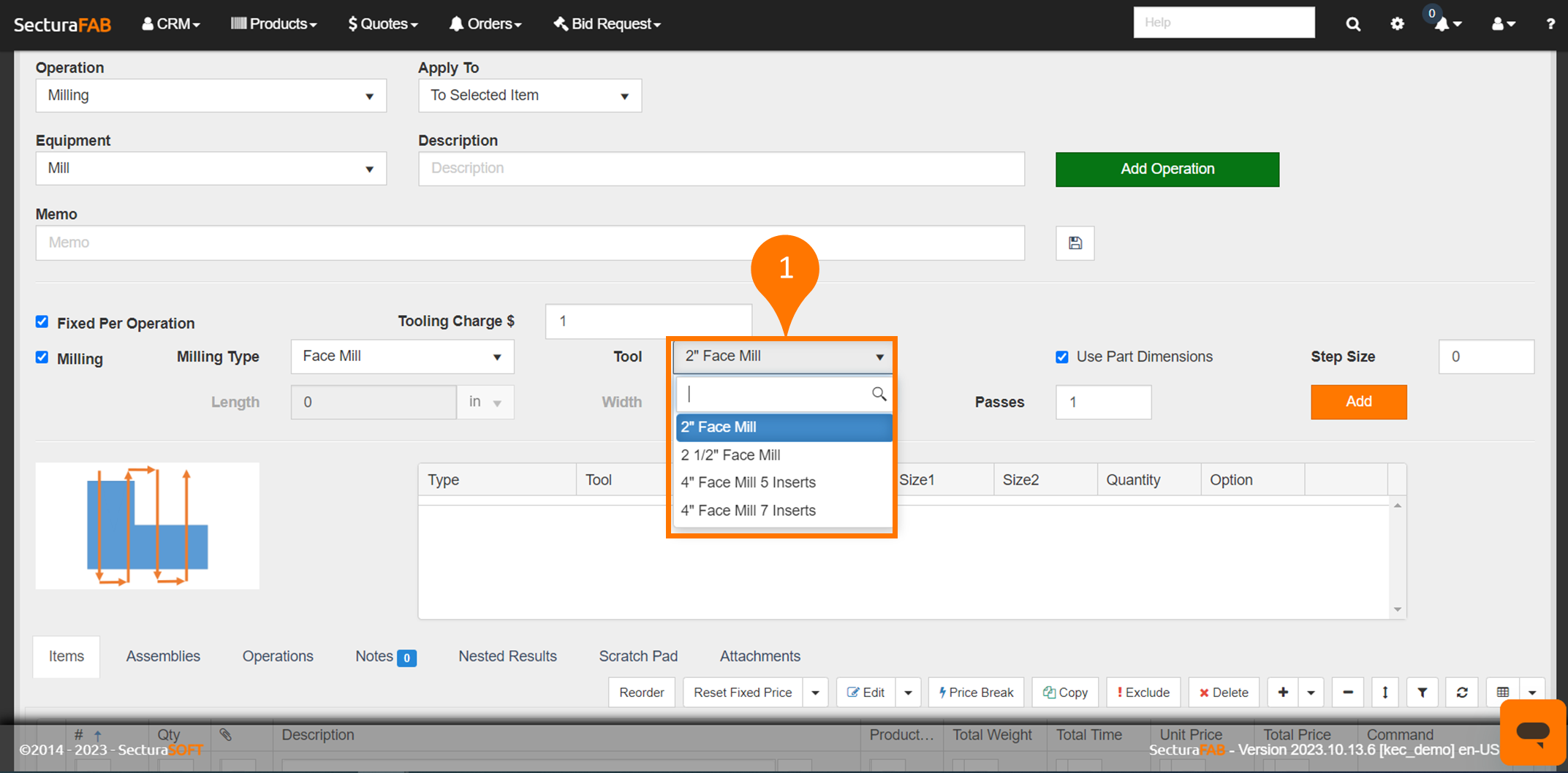Click the plus icon in items toolbar
The height and width of the screenshot is (773, 1568).
[x=1283, y=693]
